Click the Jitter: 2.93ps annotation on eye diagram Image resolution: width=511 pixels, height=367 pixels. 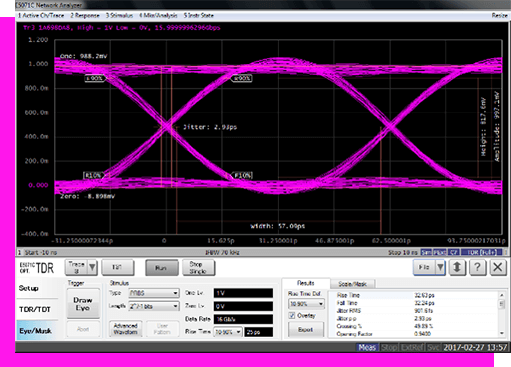pyautogui.click(x=210, y=127)
